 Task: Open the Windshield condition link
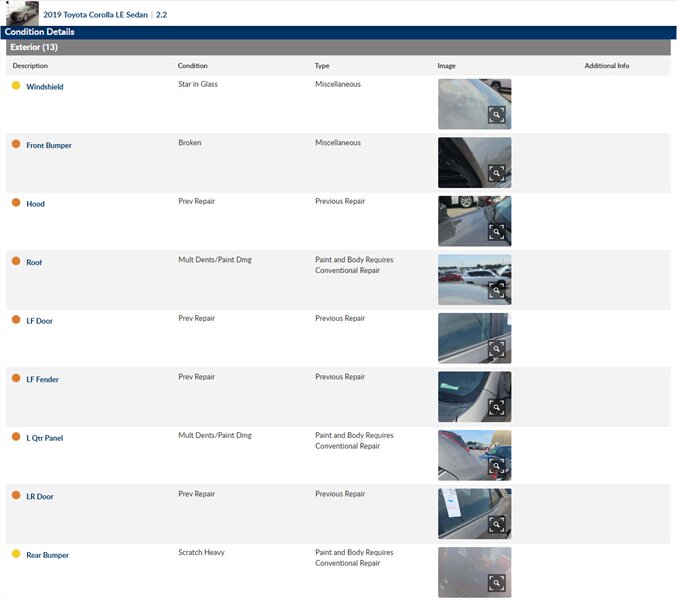click(x=44, y=87)
